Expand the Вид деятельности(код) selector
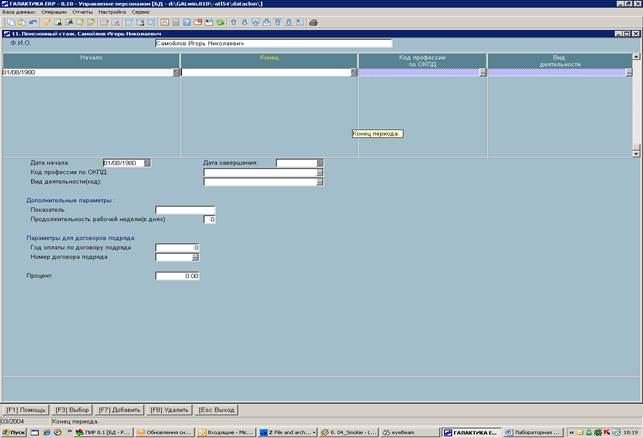The image size is (643, 438). pos(320,181)
